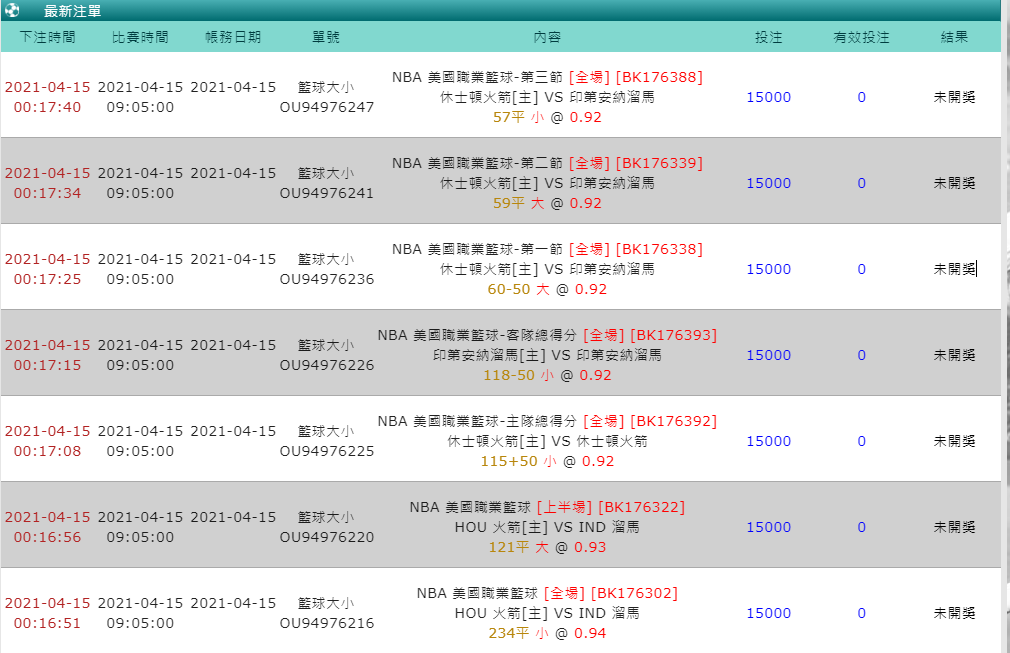Click match code [BK176338]
Viewport: 1010px width, 653px height.
(x=659, y=249)
